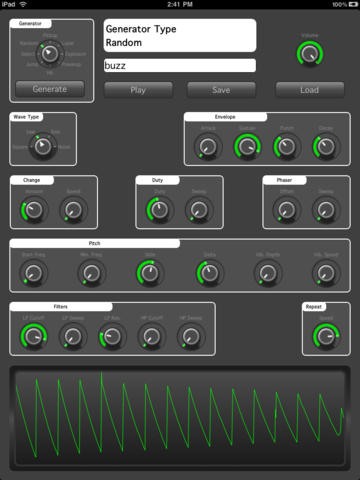Click the Wave Type rotary selector
The height and width of the screenshot is (480, 360).
coord(43,146)
